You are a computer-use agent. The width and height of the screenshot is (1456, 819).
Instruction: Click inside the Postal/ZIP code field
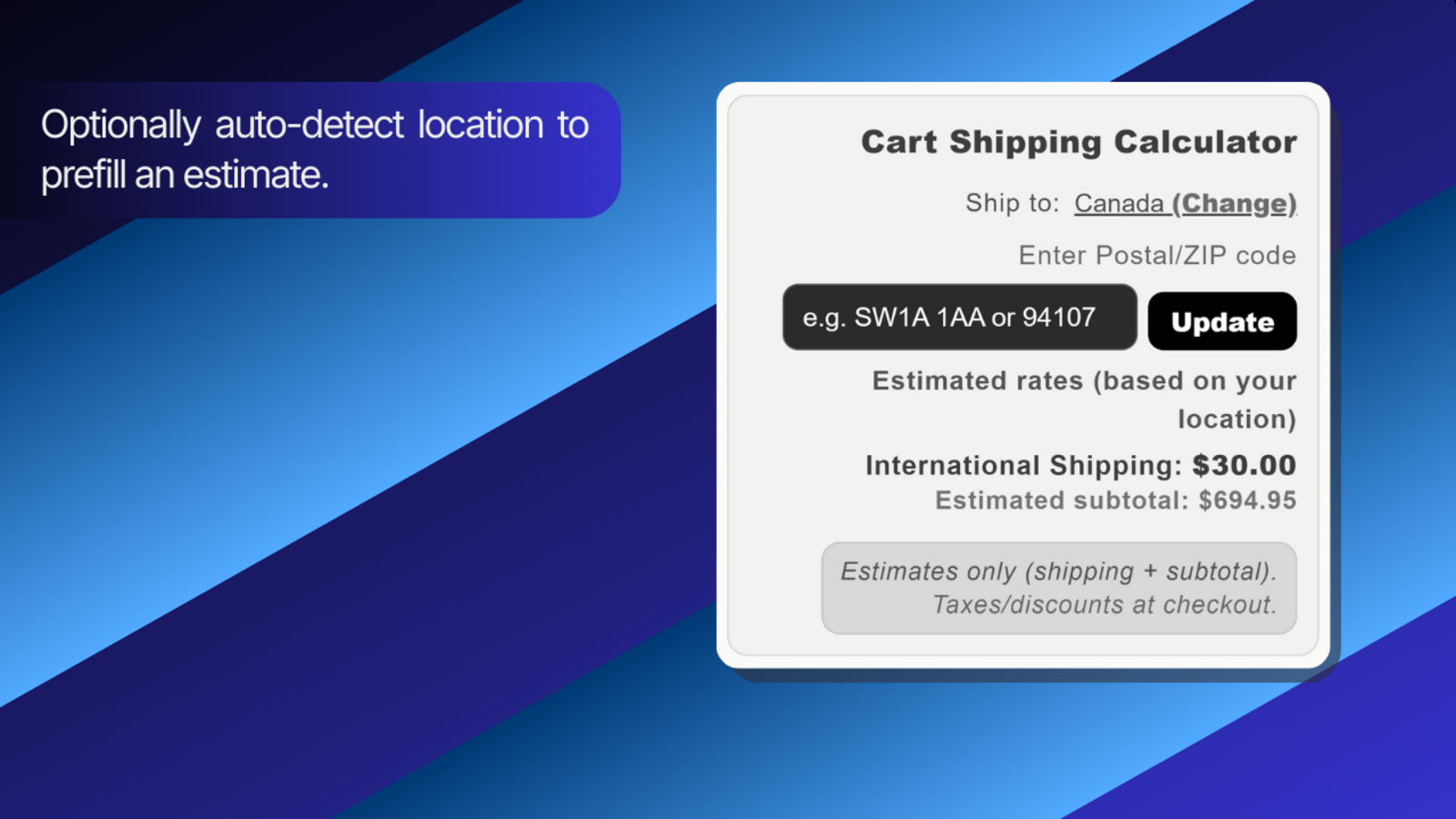pos(958,317)
